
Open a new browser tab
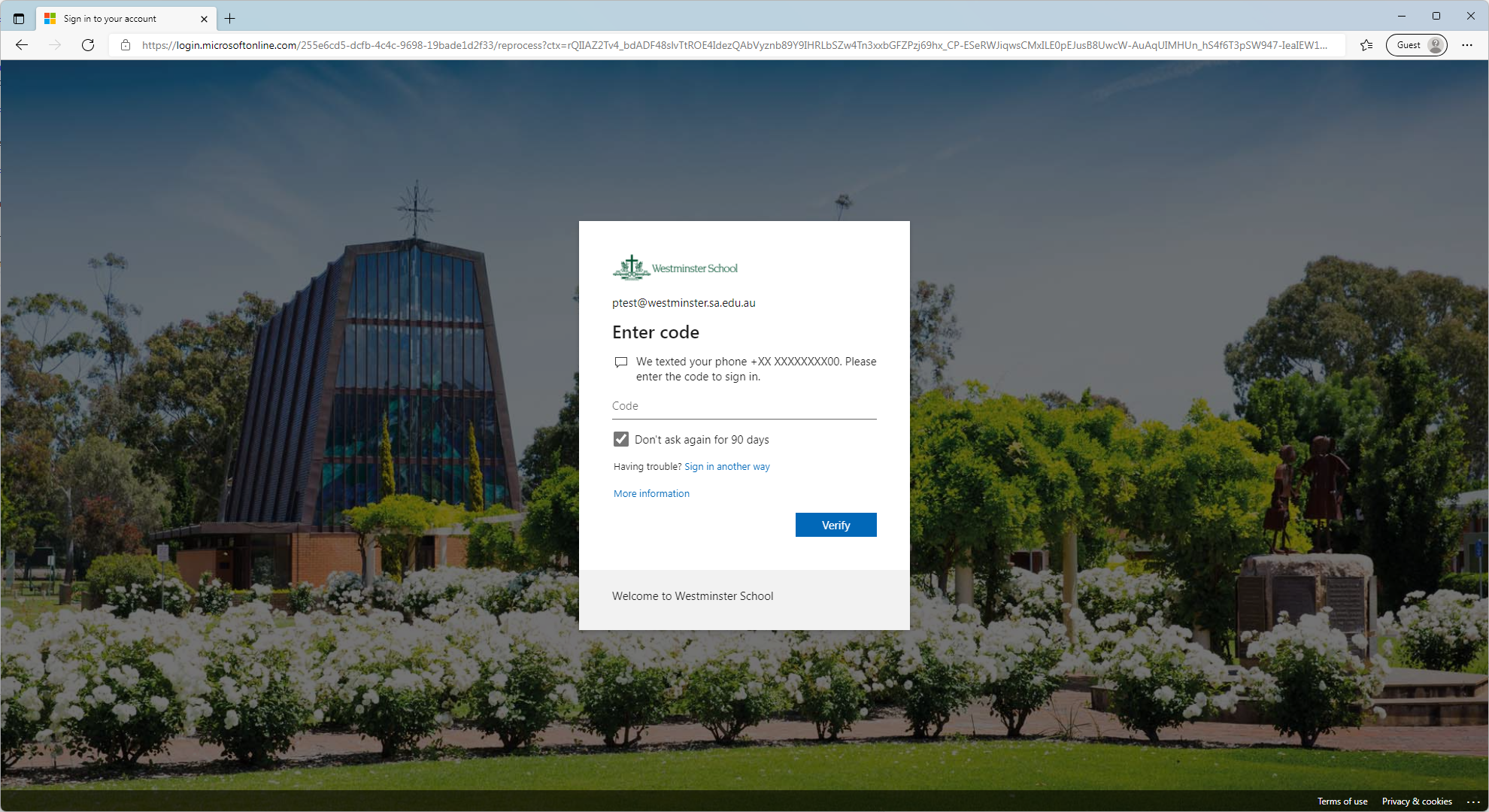[x=230, y=18]
